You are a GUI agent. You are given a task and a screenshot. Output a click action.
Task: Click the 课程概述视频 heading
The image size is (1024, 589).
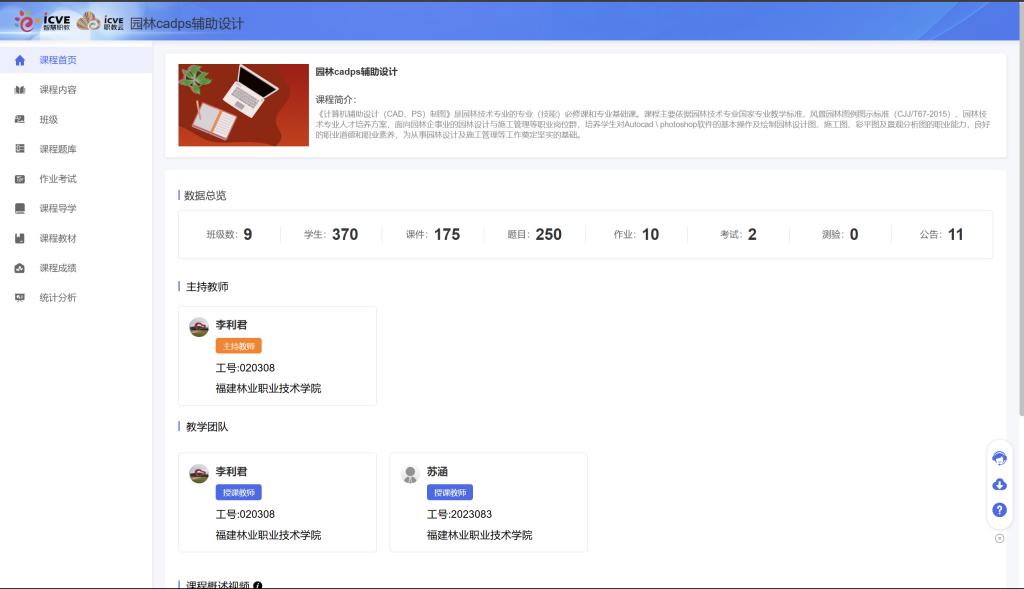[x=217, y=585]
